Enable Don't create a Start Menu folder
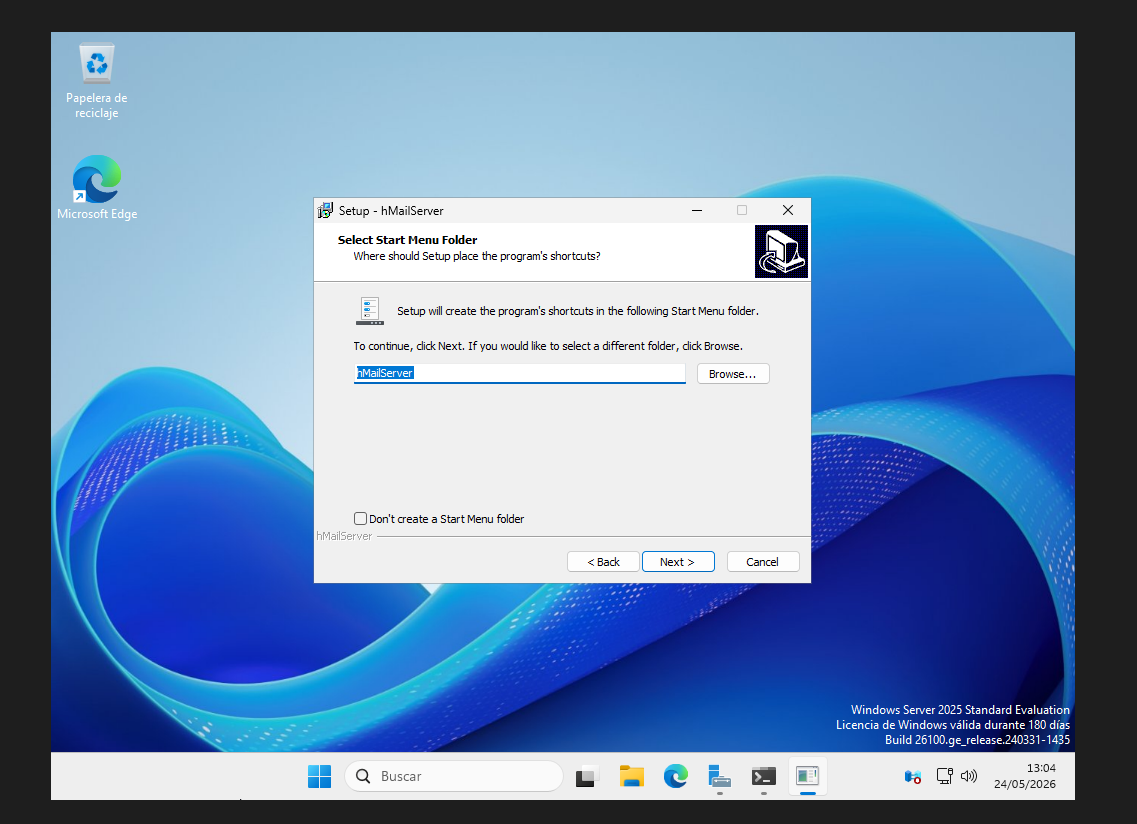This screenshot has width=1137, height=824. point(360,519)
